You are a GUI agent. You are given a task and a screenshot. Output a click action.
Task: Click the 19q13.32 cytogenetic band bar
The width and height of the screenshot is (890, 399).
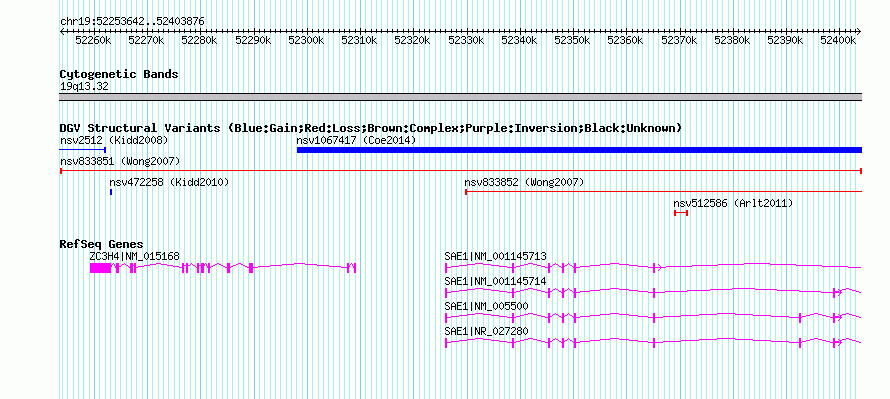pos(461,97)
